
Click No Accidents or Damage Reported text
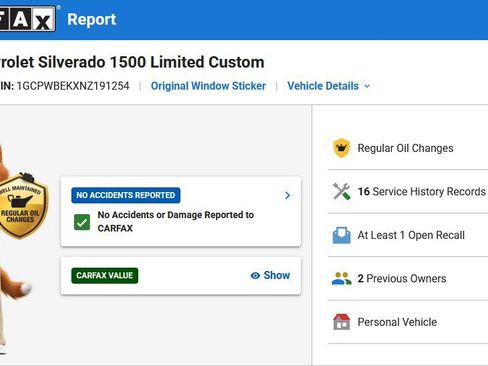coord(176,221)
